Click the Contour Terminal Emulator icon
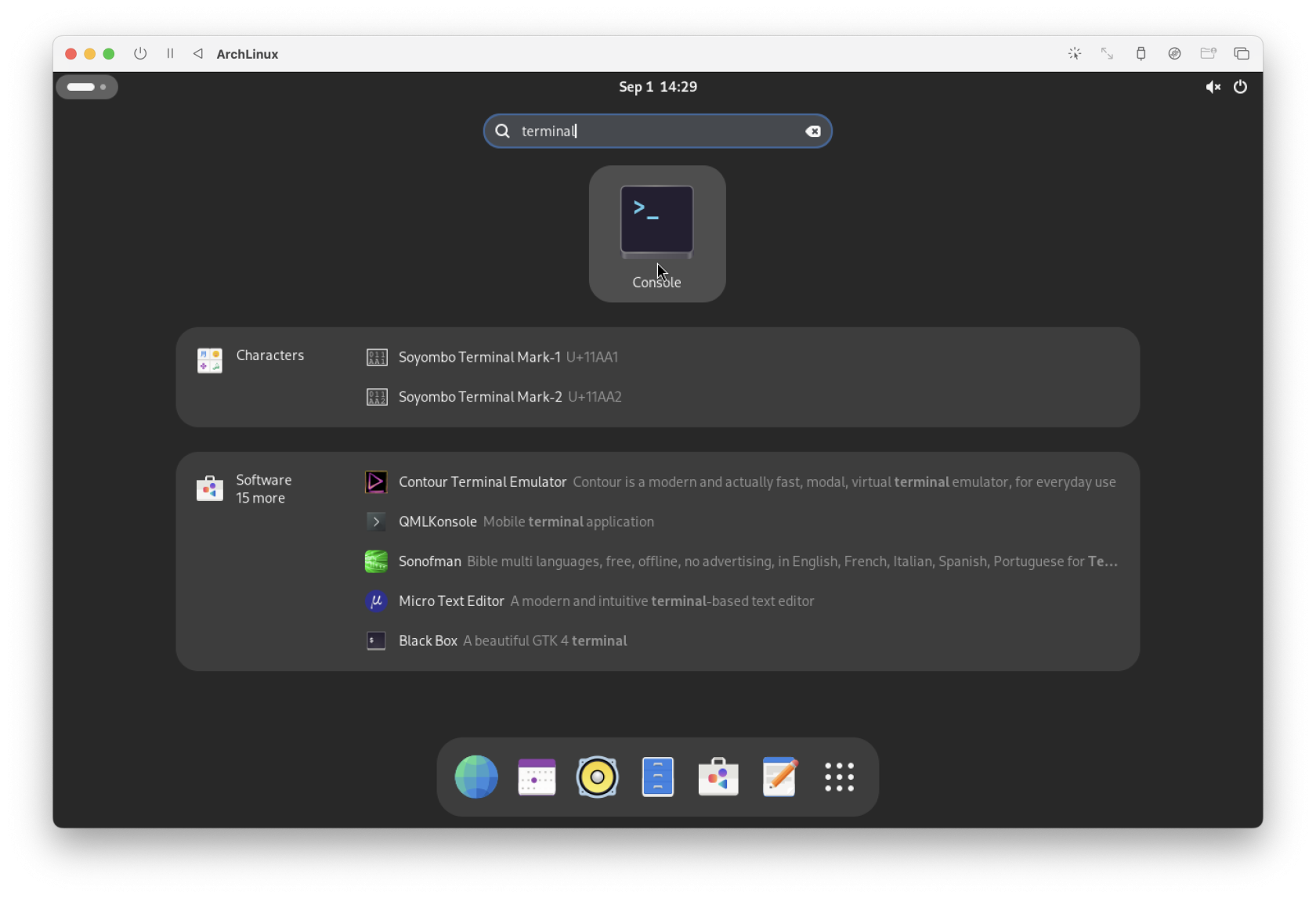The image size is (1316, 898). point(376,482)
